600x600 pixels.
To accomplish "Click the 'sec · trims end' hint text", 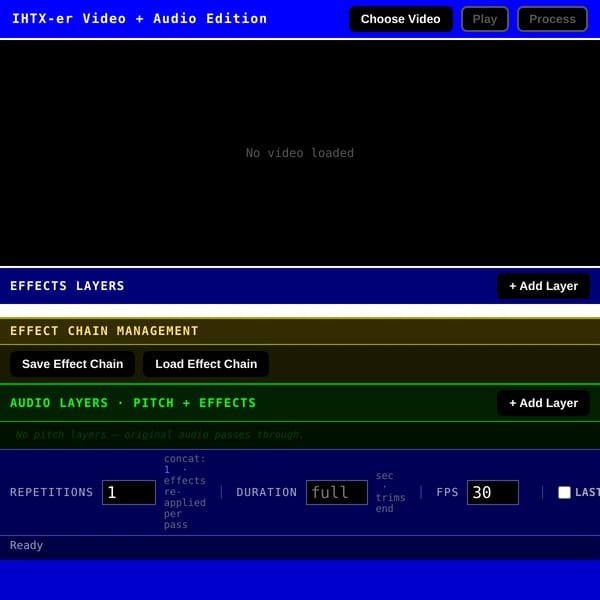I will [390, 492].
